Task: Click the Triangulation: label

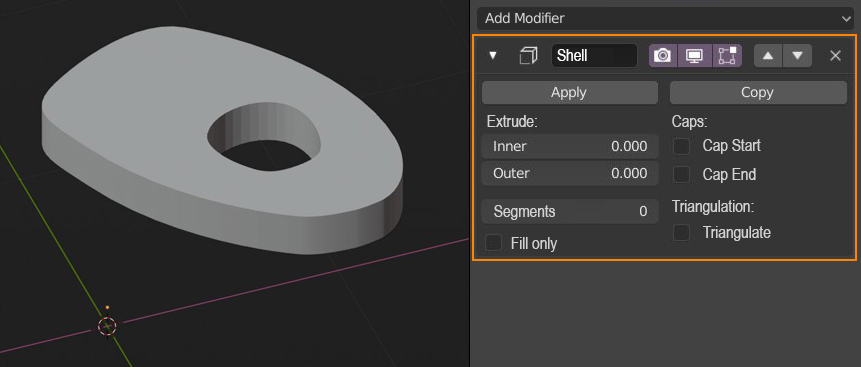Action: (x=713, y=207)
